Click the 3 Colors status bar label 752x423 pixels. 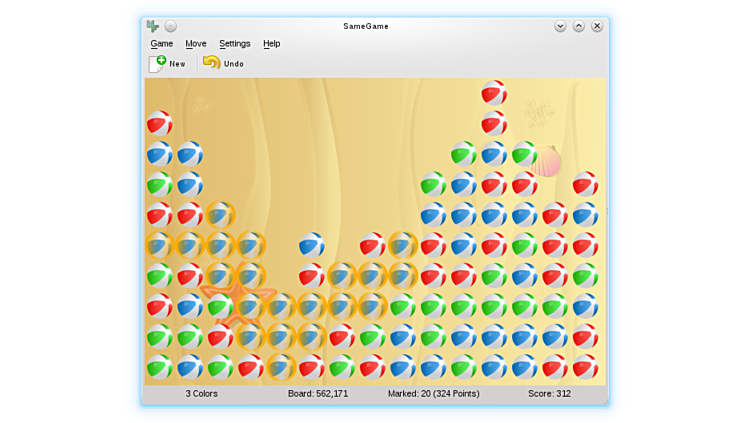(201, 394)
